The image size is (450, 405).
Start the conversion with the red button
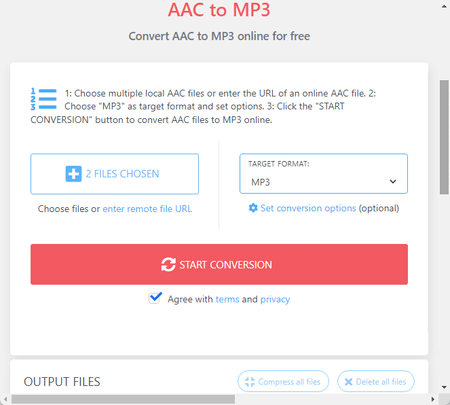[219, 264]
